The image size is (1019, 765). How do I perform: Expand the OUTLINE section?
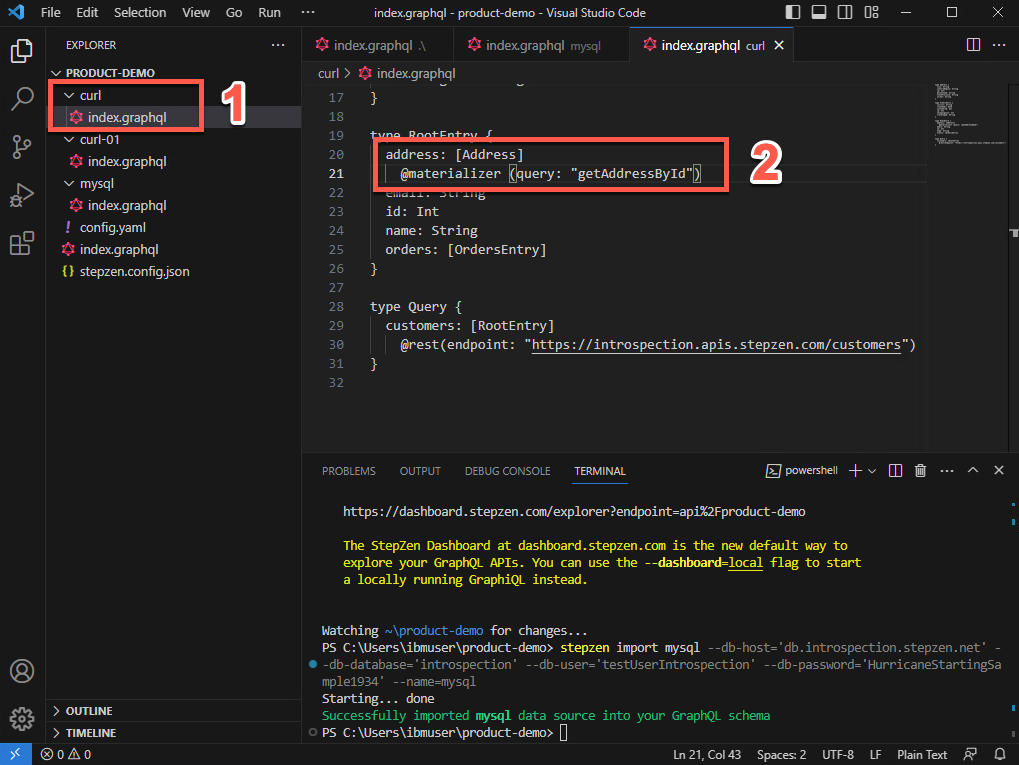(88, 711)
